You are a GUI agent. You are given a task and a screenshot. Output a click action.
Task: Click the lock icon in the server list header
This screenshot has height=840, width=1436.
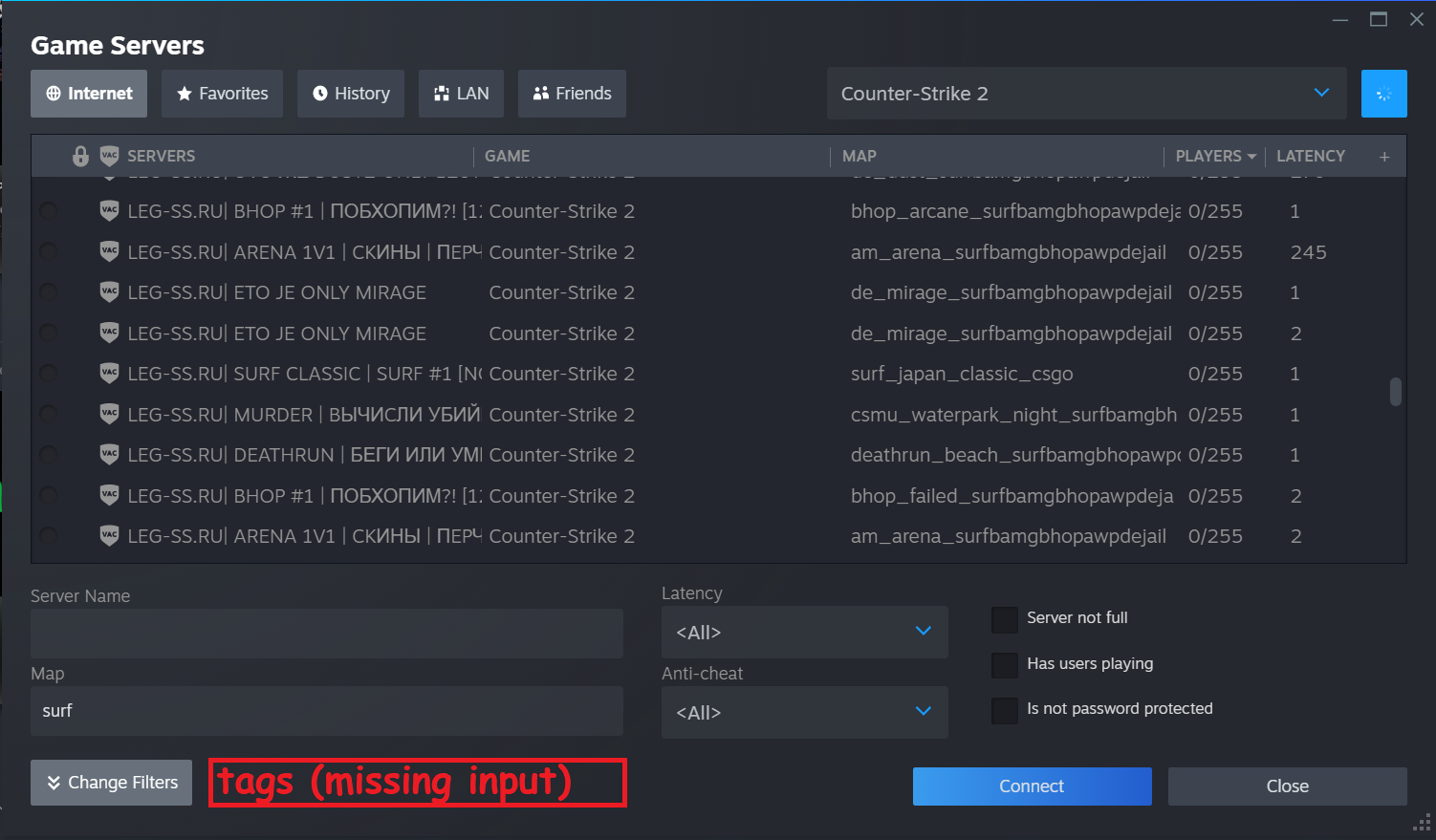(80, 156)
